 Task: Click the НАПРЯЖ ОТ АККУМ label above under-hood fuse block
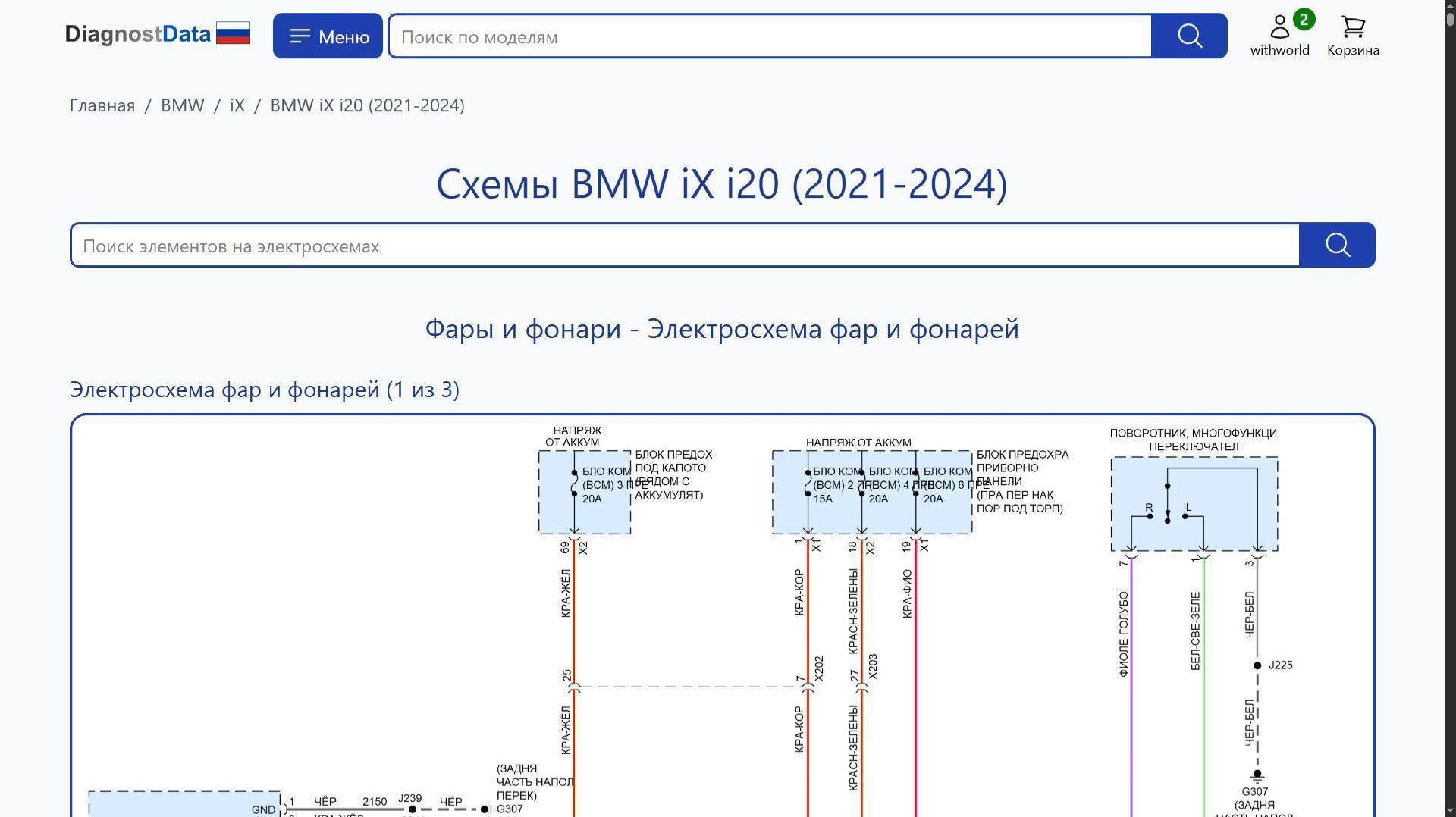pos(573,437)
